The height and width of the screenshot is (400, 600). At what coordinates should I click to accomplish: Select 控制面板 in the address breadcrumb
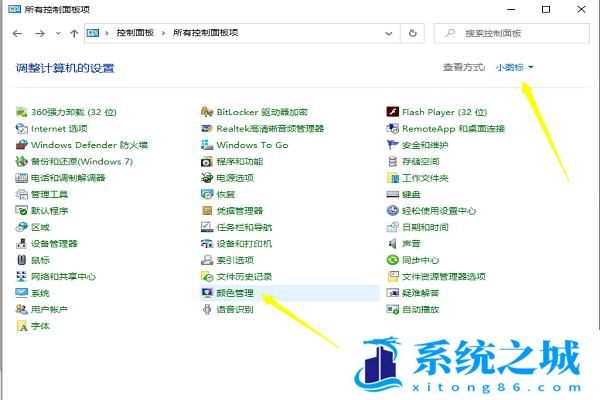135,33
